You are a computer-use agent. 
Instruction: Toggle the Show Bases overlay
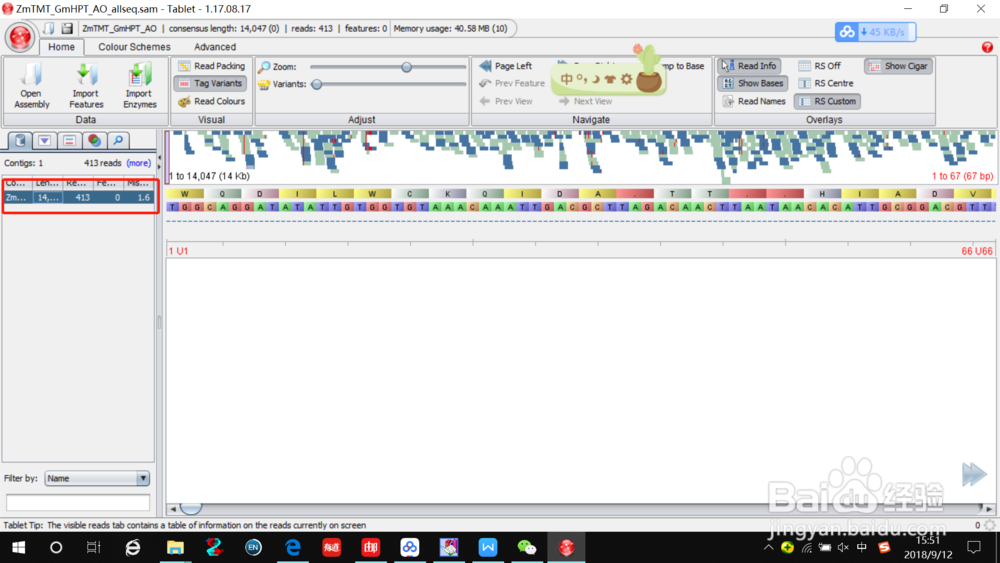753,84
